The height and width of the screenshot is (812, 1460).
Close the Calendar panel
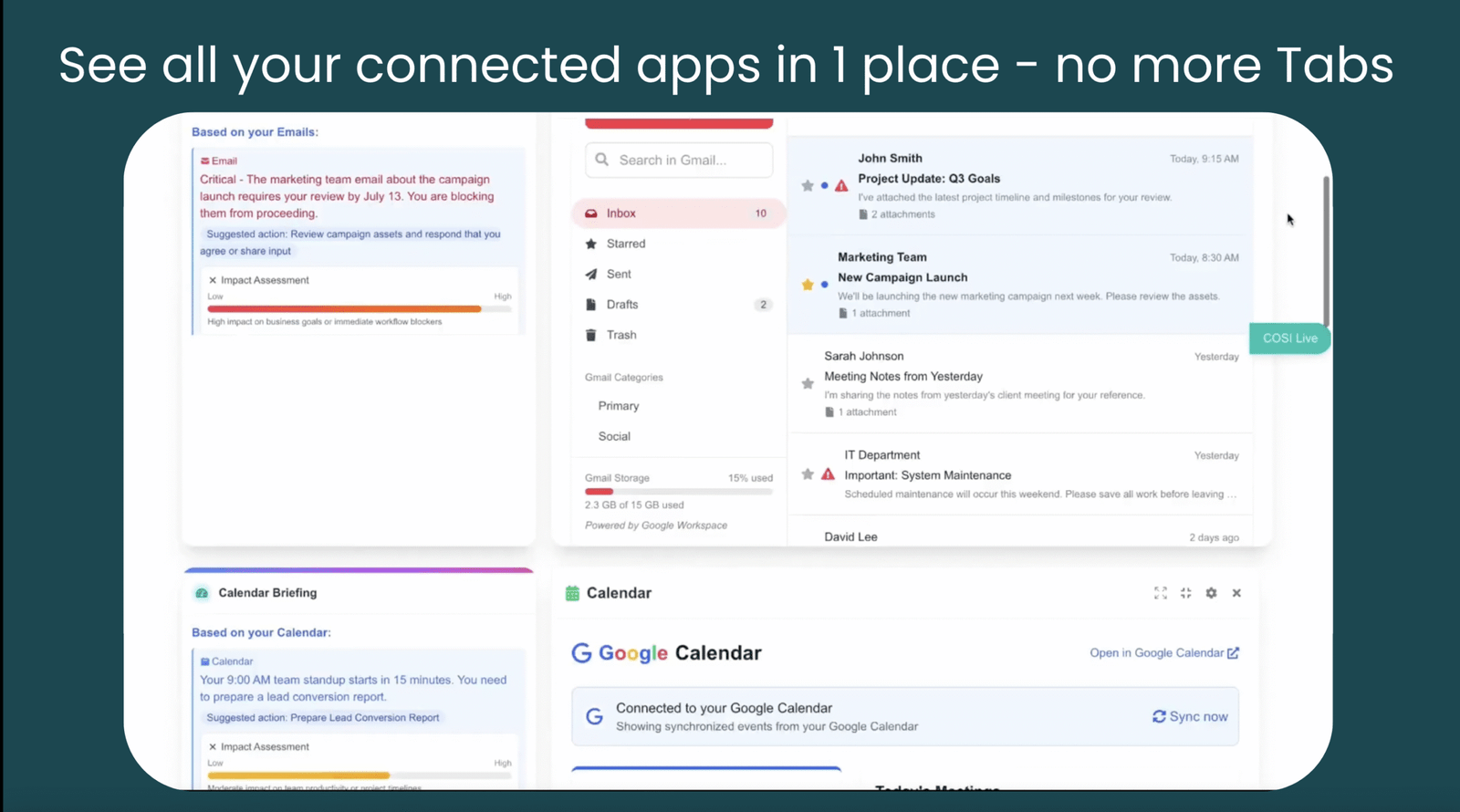pyautogui.click(x=1236, y=593)
